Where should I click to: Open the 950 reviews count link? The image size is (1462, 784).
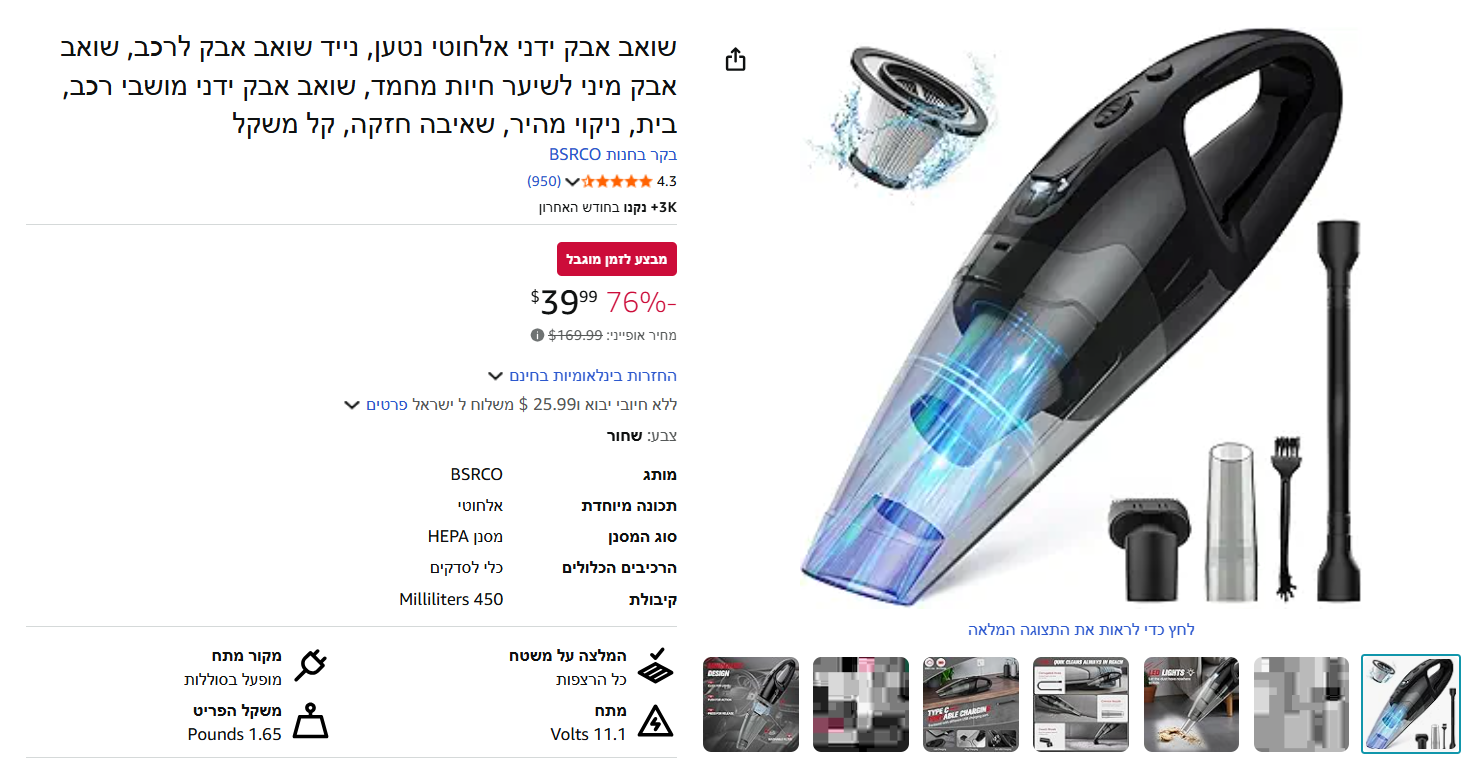click(x=544, y=182)
